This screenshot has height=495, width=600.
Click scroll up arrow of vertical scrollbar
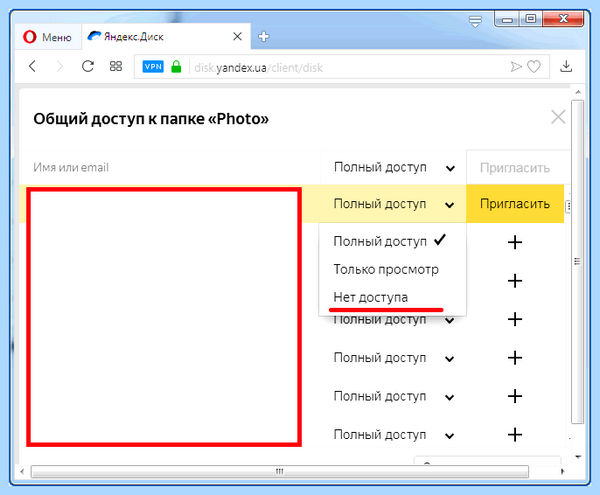coord(578,92)
